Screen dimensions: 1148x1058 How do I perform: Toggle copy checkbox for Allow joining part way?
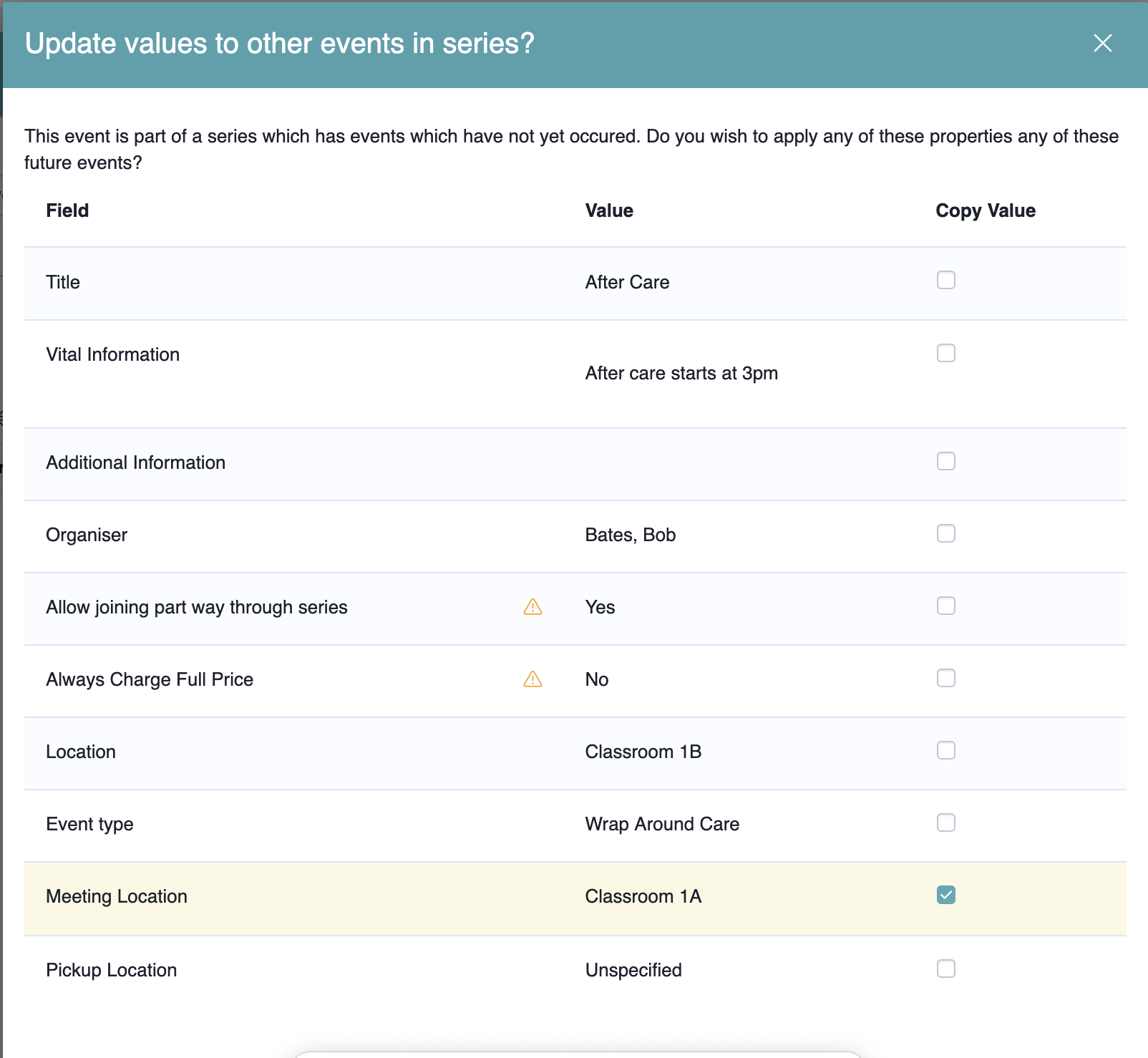[x=945, y=606]
